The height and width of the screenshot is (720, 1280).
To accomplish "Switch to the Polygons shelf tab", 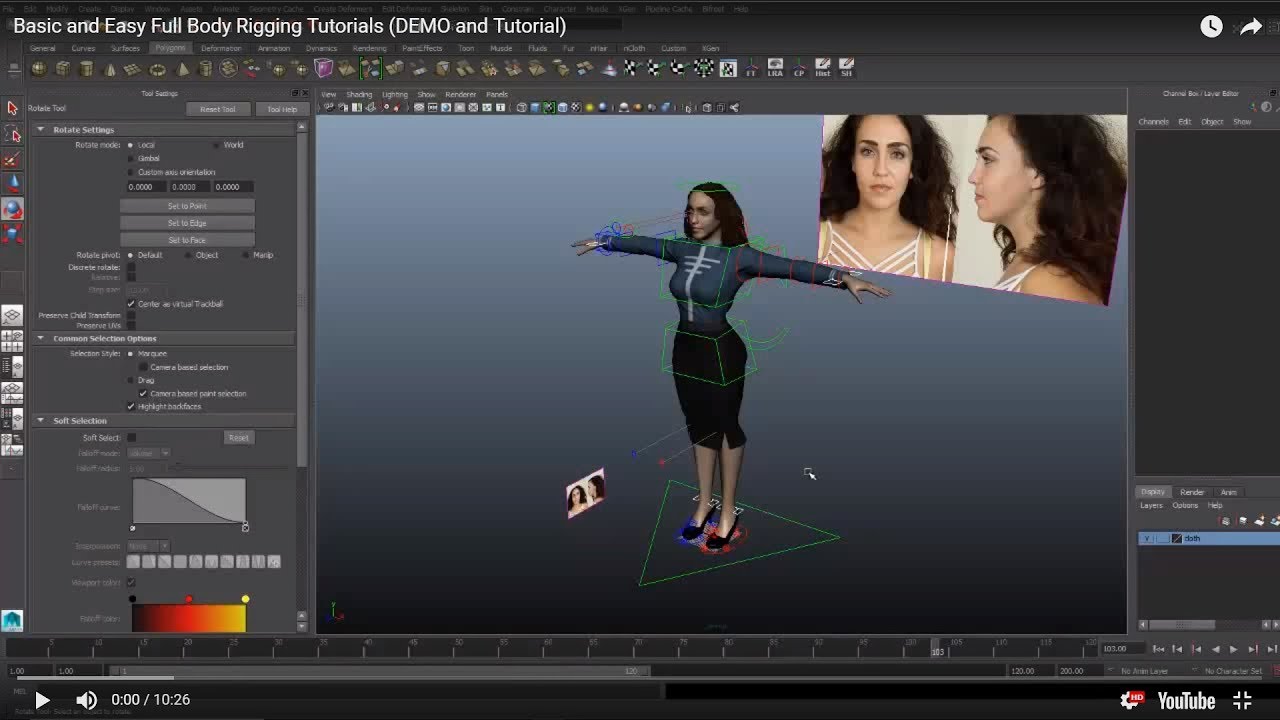I will (170, 48).
